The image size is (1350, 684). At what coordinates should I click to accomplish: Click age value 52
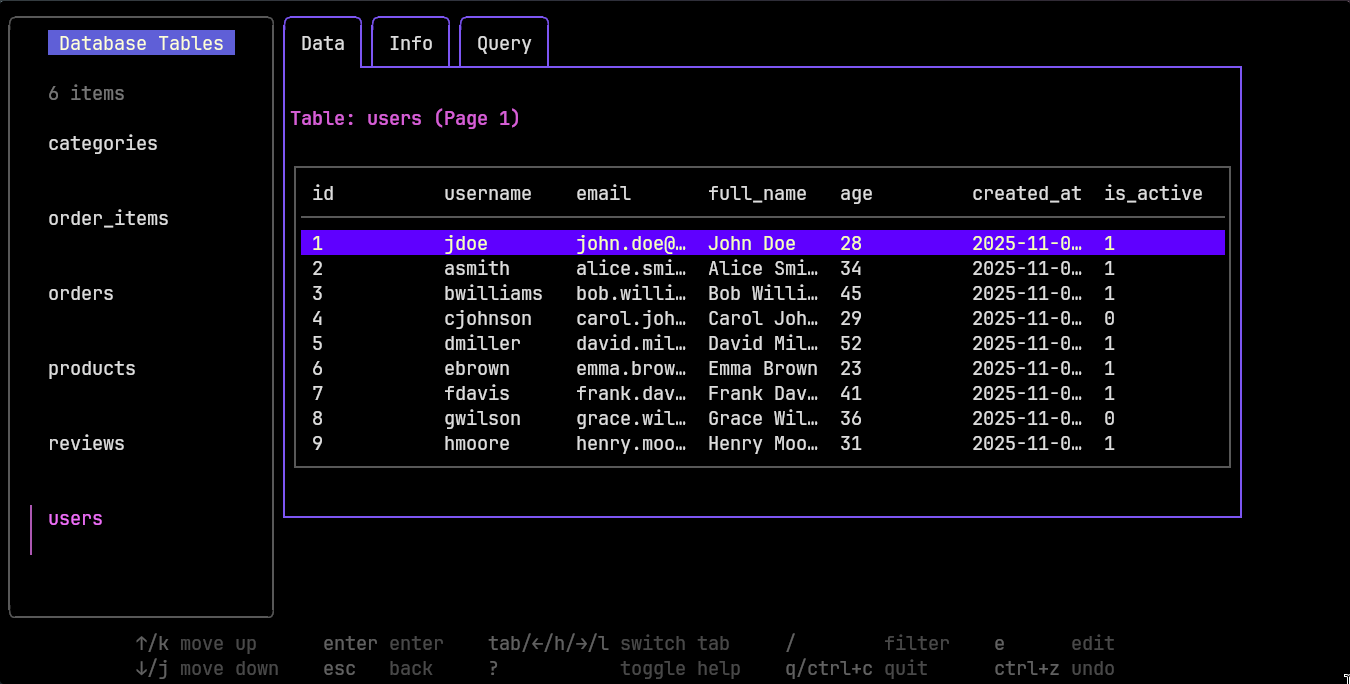851,343
